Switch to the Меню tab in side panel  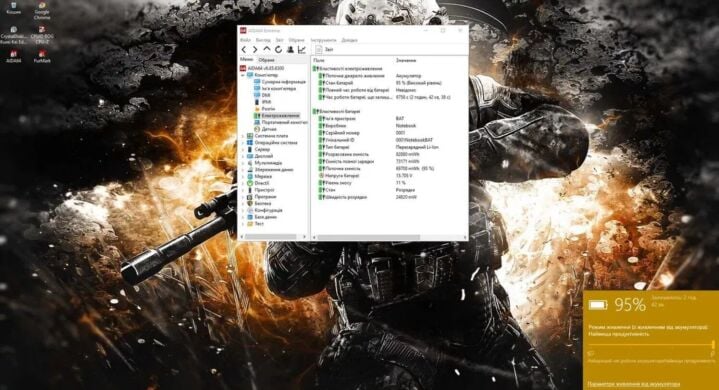point(246,60)
